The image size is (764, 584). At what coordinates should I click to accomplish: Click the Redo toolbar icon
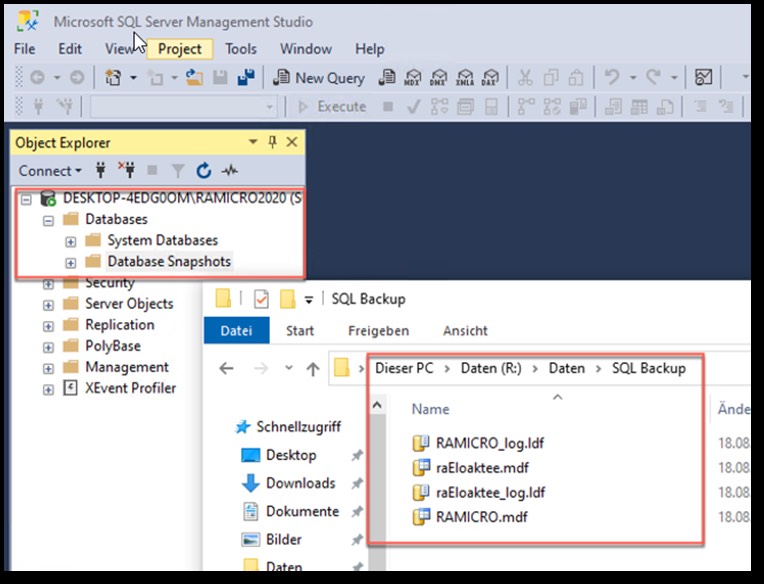click(x=654, y=77)
